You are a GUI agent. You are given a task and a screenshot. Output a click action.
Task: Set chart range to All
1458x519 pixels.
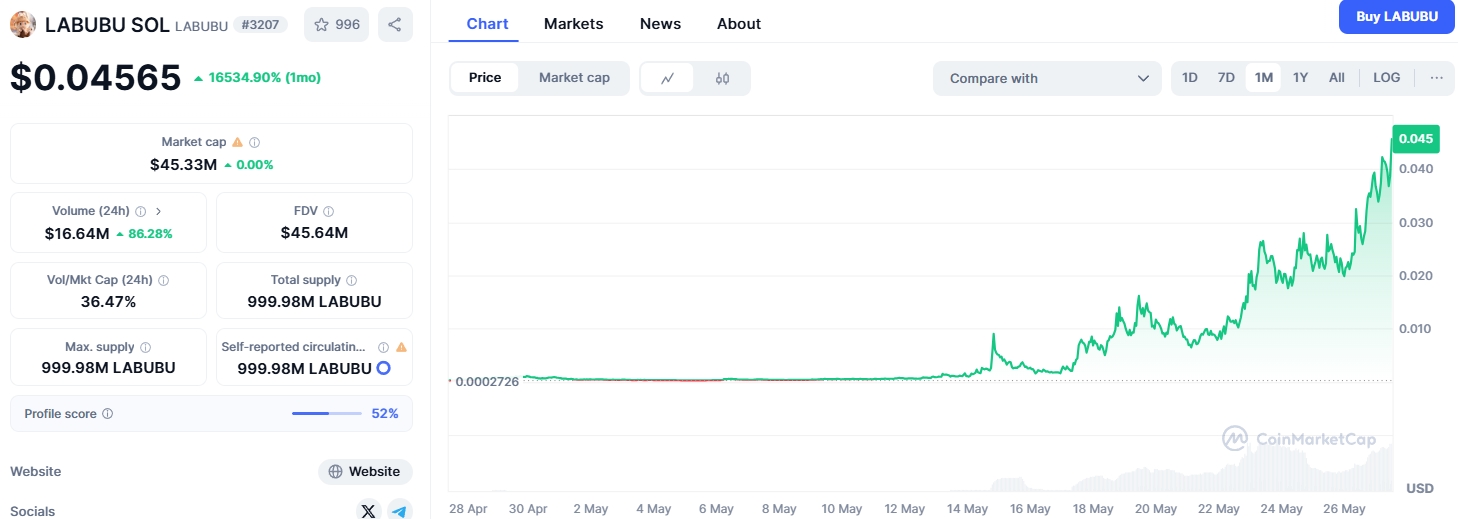pos(1337,78)
